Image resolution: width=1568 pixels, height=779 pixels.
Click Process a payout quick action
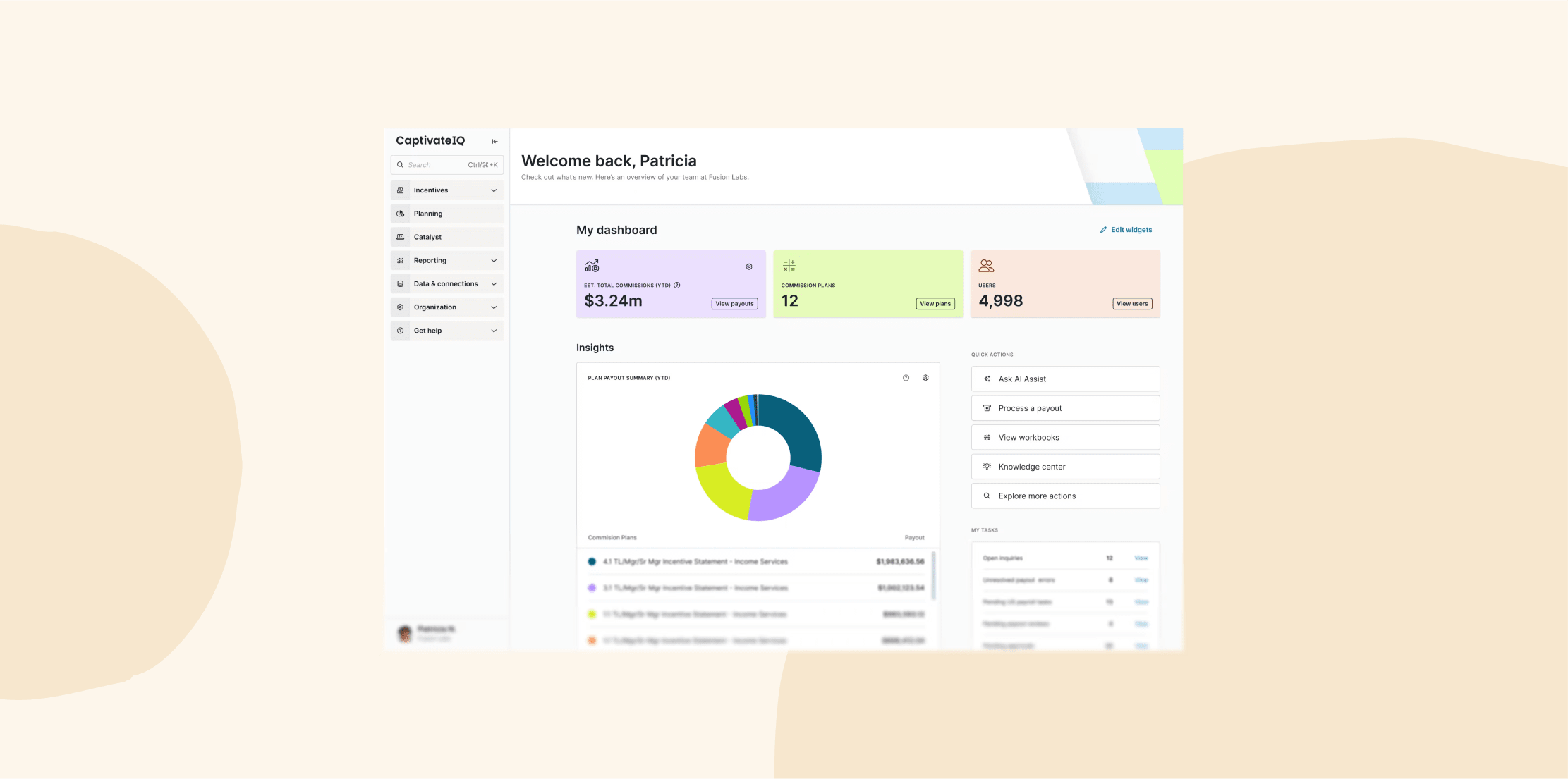tap(1065, 408)
